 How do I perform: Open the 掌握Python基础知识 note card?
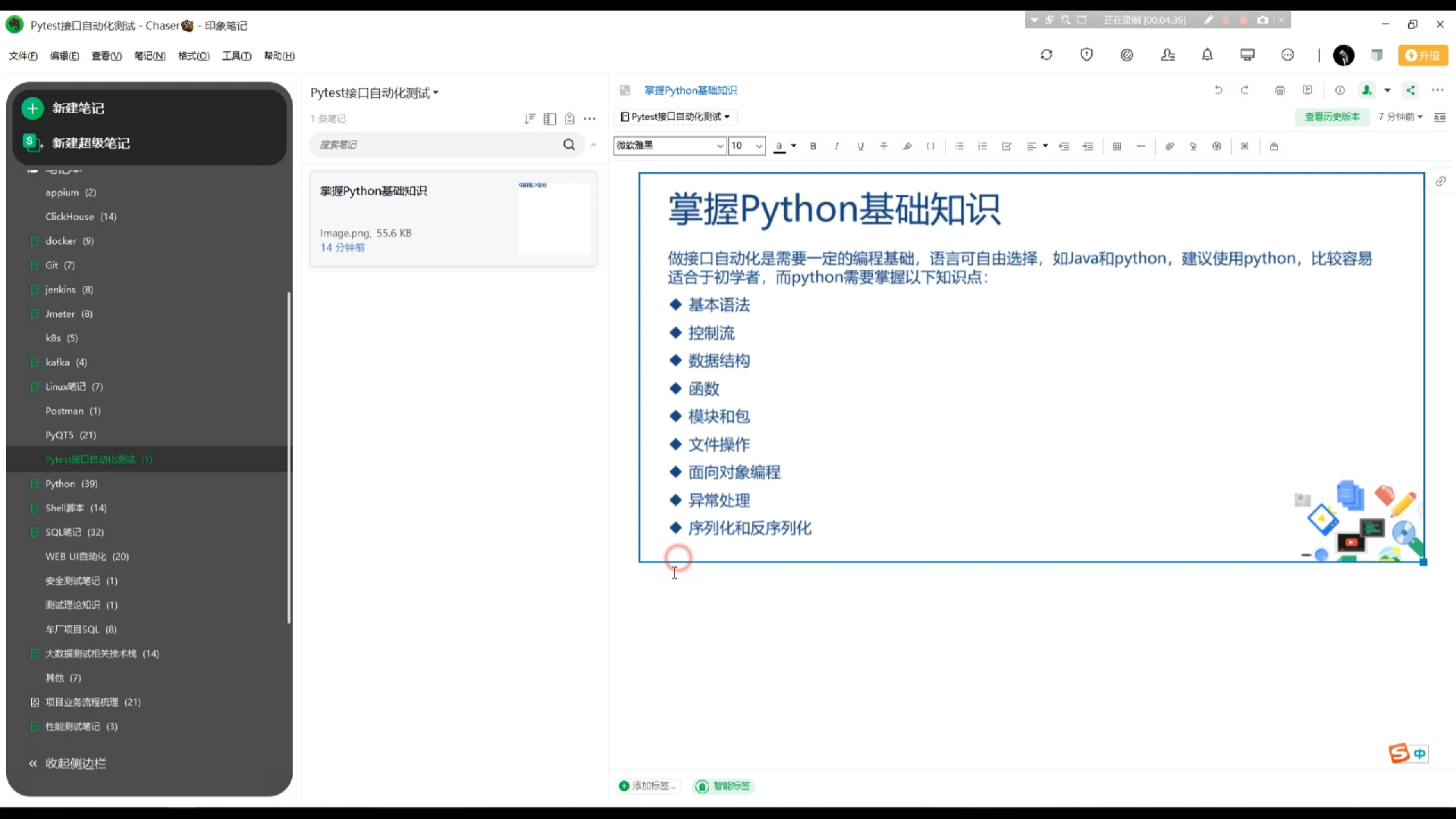(x=453, y=218)
